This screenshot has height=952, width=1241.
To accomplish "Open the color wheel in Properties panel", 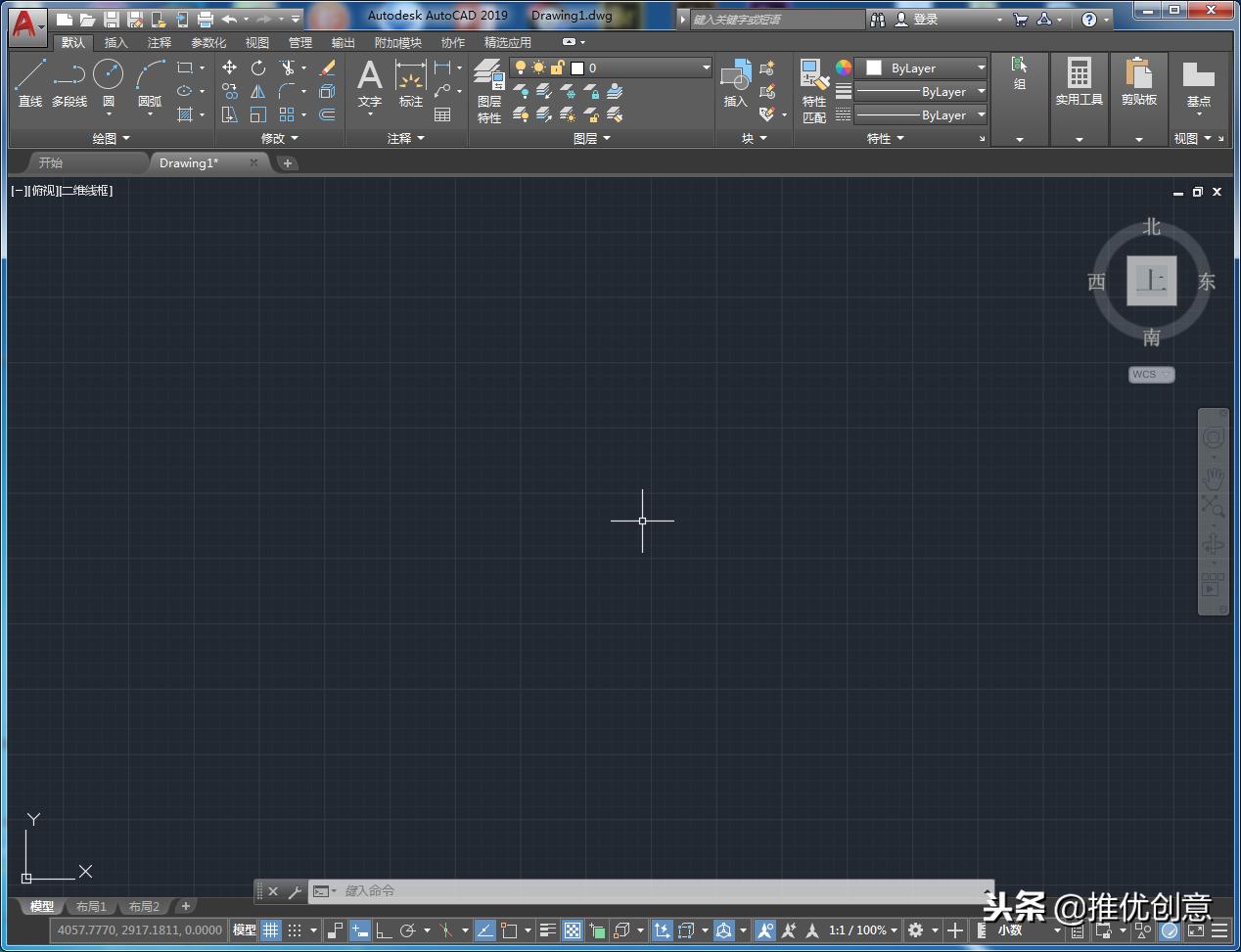I will coord(843,68).
